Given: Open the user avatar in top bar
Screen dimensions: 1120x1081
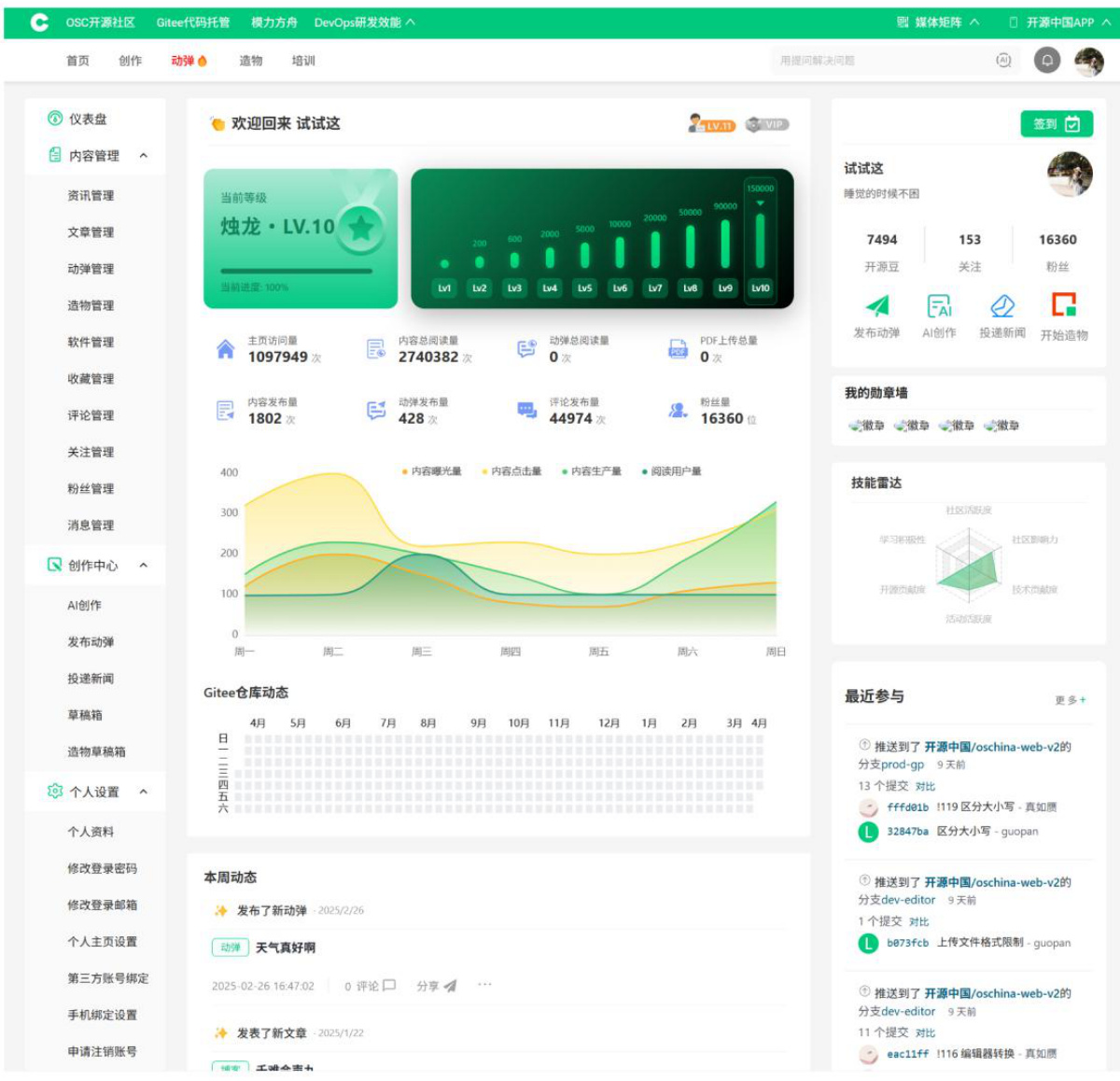Looking at the screenshot, I should (1089, 61).
